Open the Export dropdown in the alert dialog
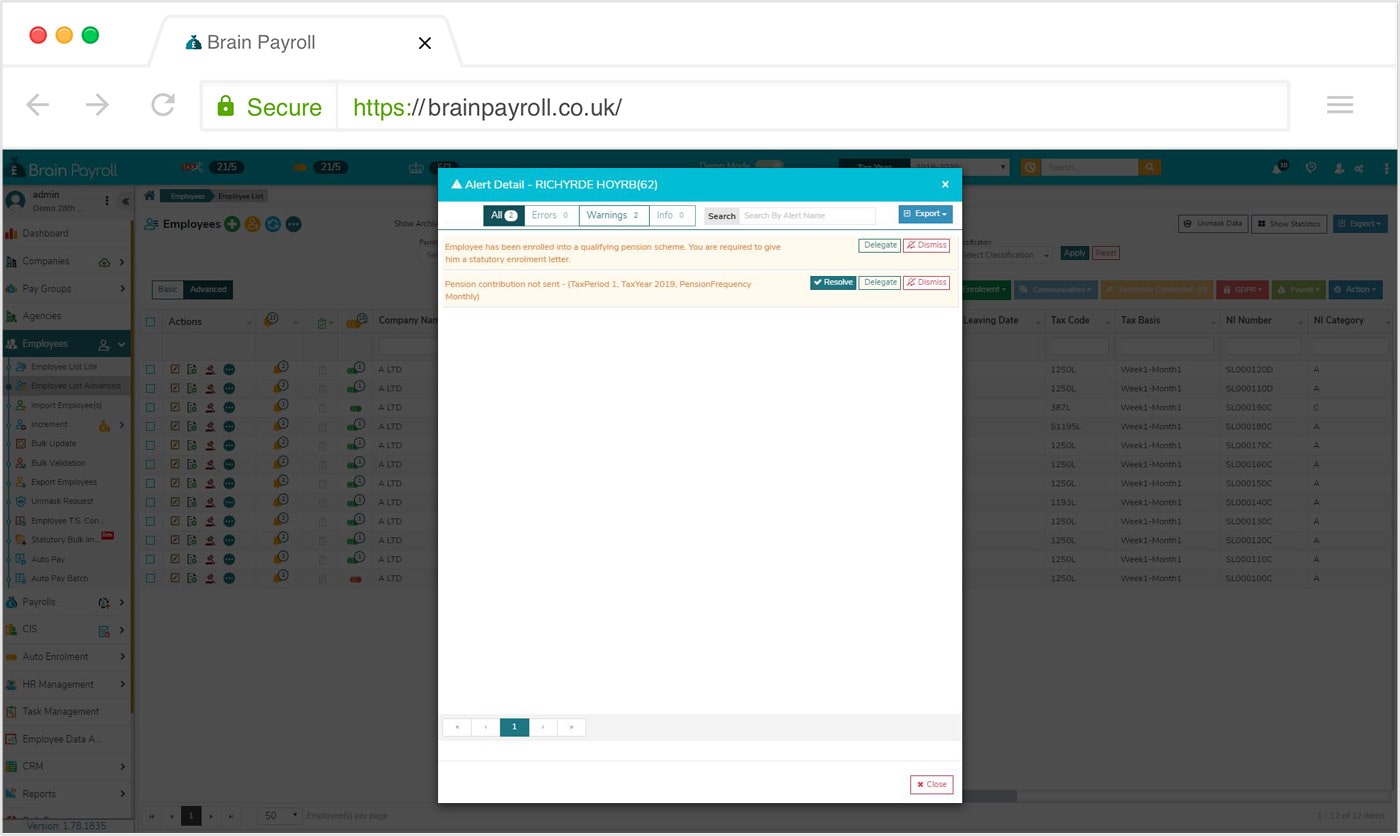The image size is (1400, 836). pos(925,214)
